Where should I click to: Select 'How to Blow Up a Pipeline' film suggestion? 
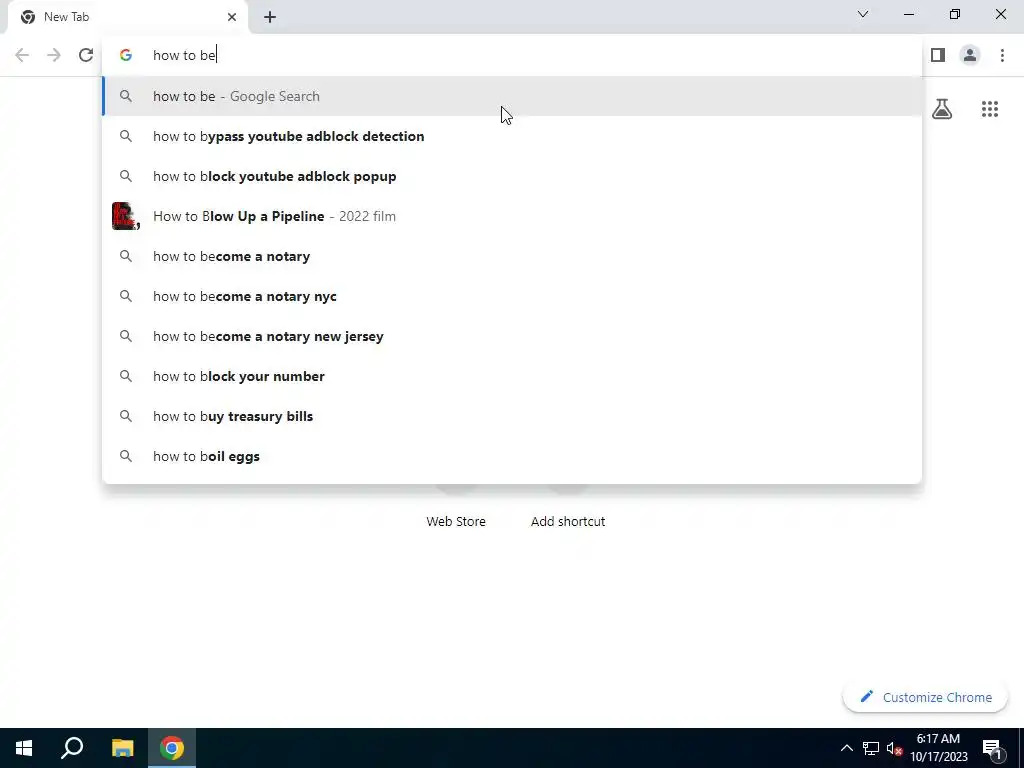[x=512, y=216]
